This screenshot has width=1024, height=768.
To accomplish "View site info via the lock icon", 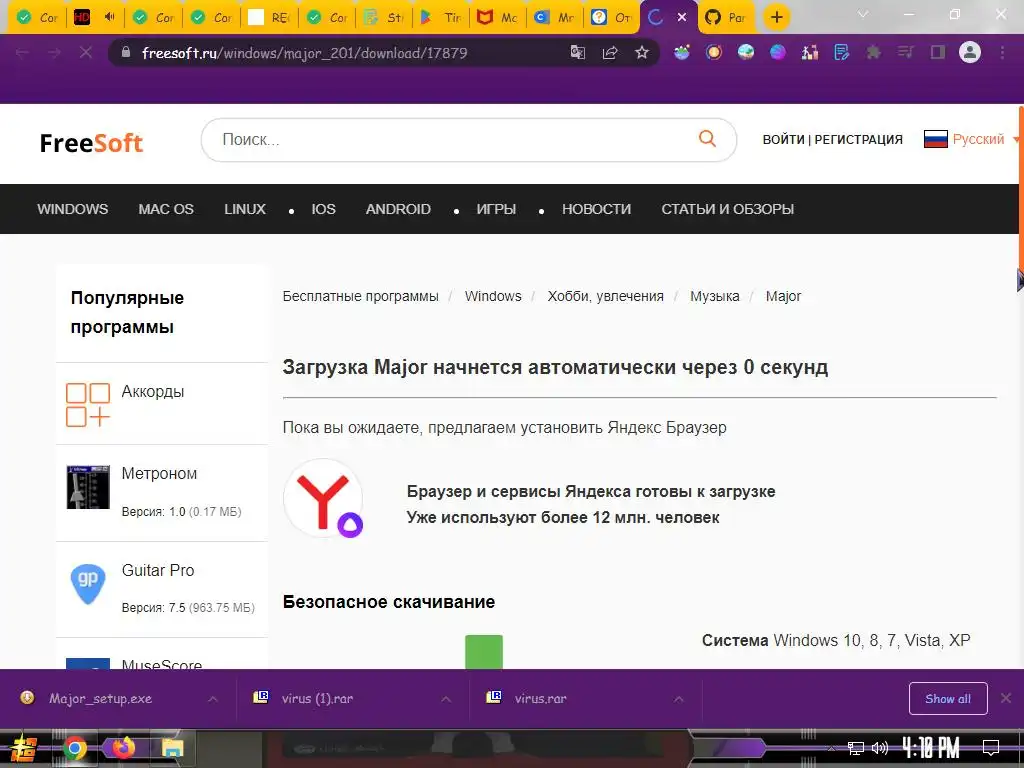I will click(x=126, y=52).
